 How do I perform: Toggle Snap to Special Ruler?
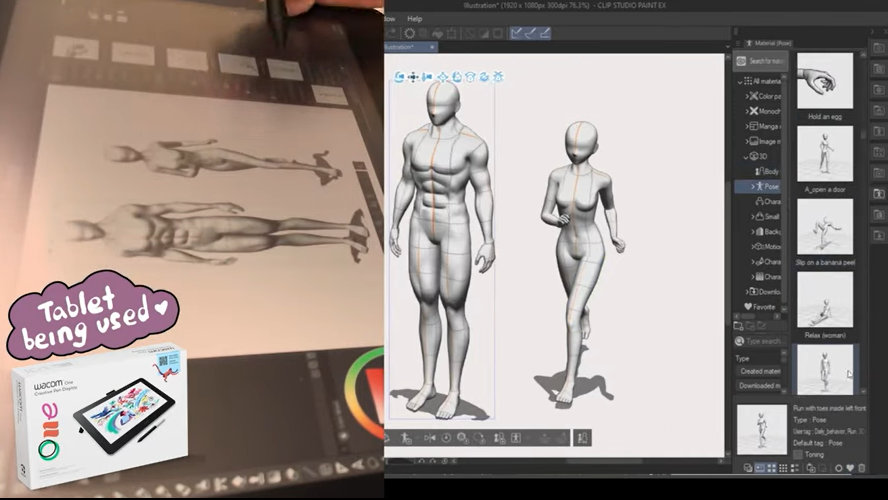[530, 33]
